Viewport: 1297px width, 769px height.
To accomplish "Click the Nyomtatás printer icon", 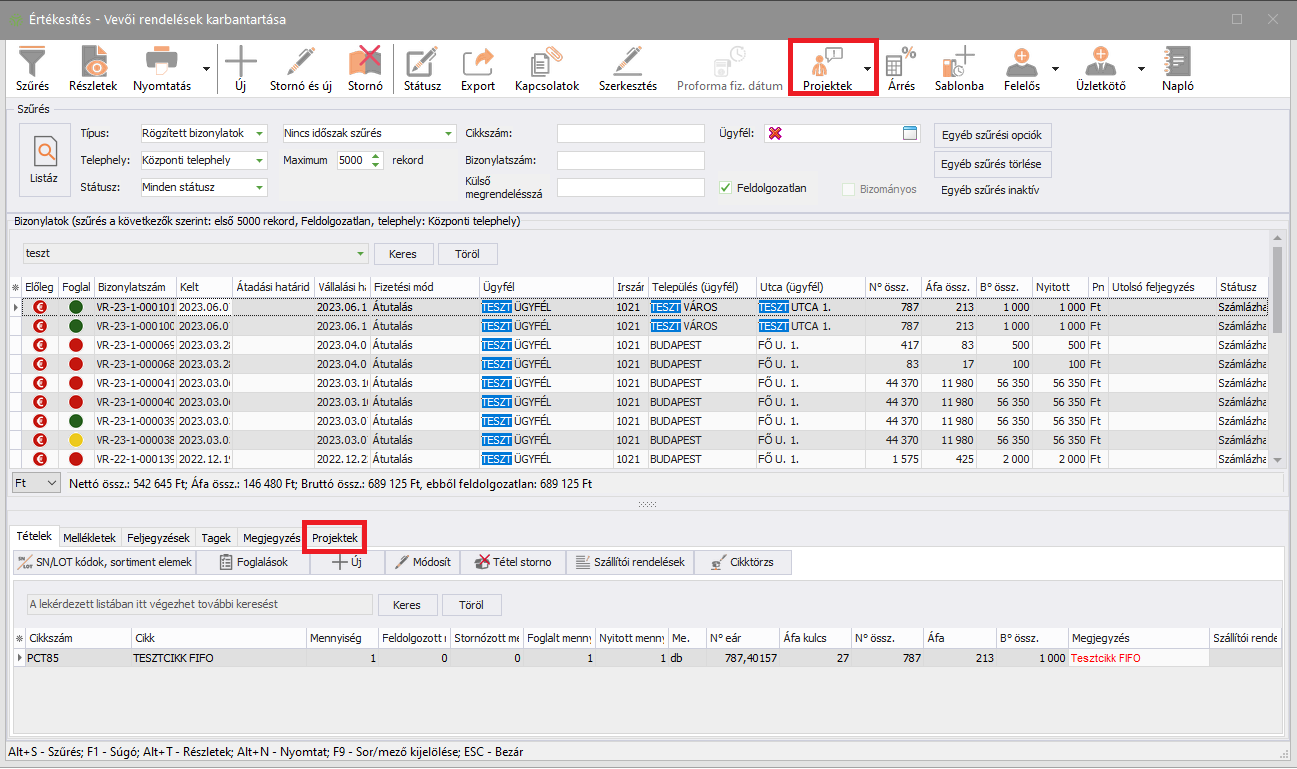I will point(162,62).
